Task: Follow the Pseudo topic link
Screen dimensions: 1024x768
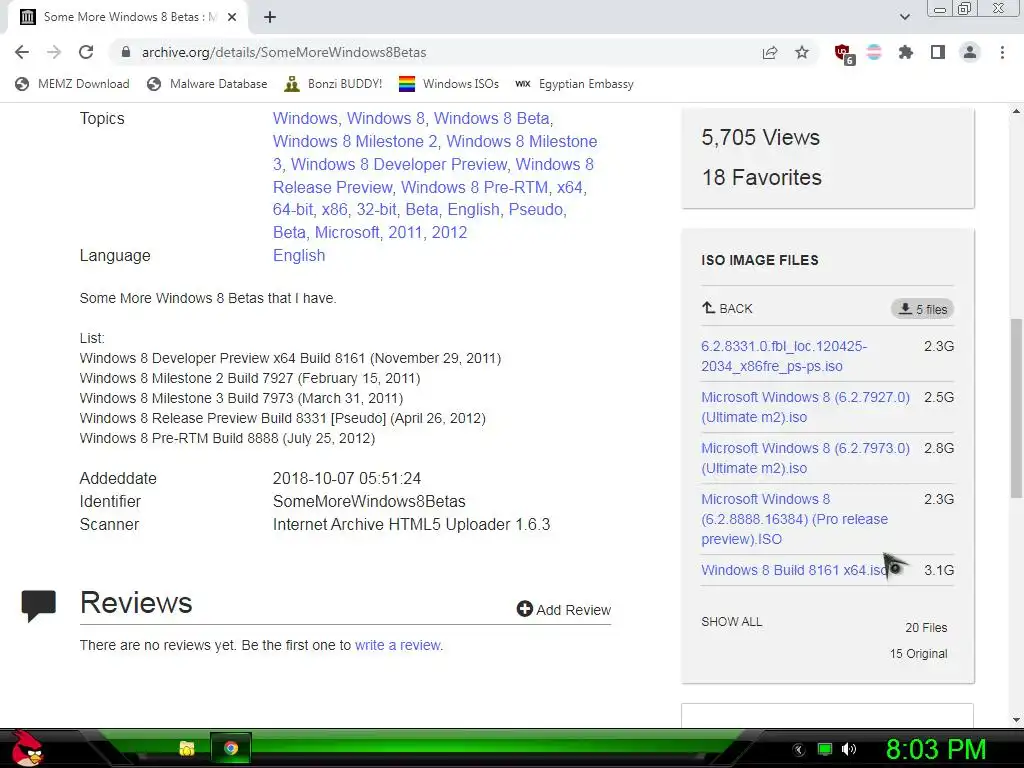Action: click(x=536, y=209)
